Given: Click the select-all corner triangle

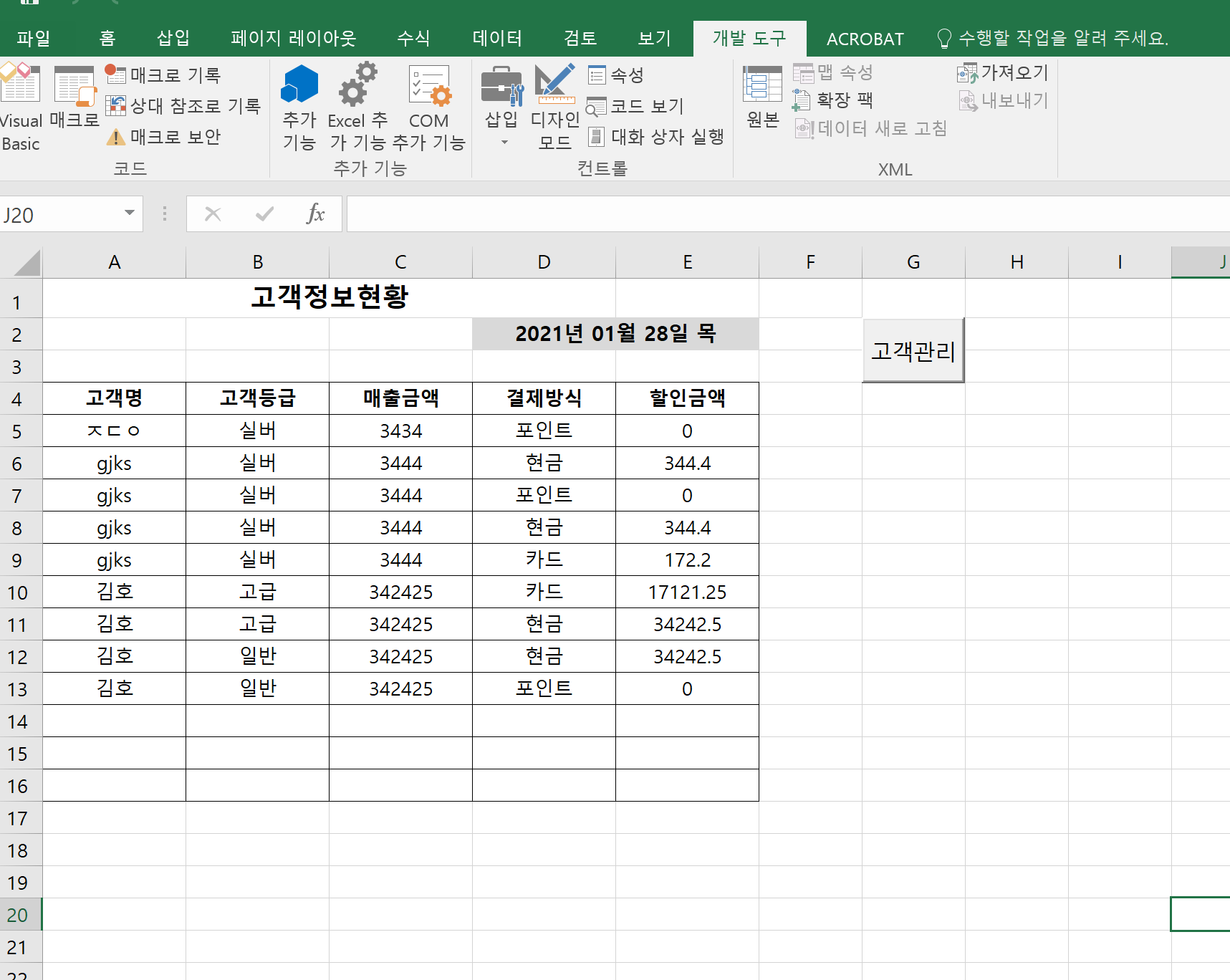Looking at the screenshot, I should [27, 263].
